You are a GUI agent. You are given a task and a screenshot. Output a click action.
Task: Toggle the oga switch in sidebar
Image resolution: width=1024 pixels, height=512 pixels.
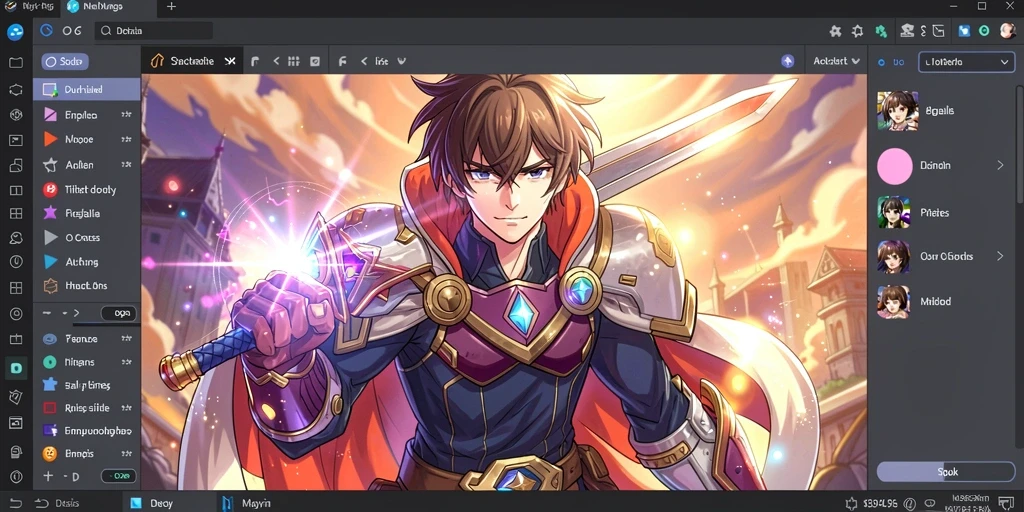(119, 313)
